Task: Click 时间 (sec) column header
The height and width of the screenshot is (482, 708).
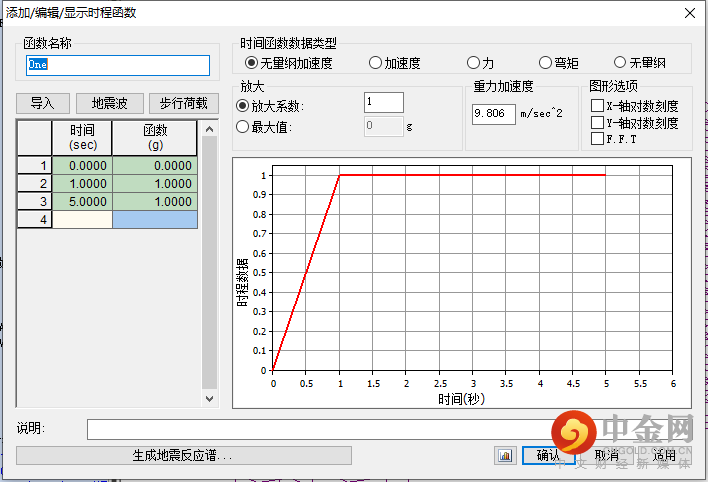Action: 82,138
